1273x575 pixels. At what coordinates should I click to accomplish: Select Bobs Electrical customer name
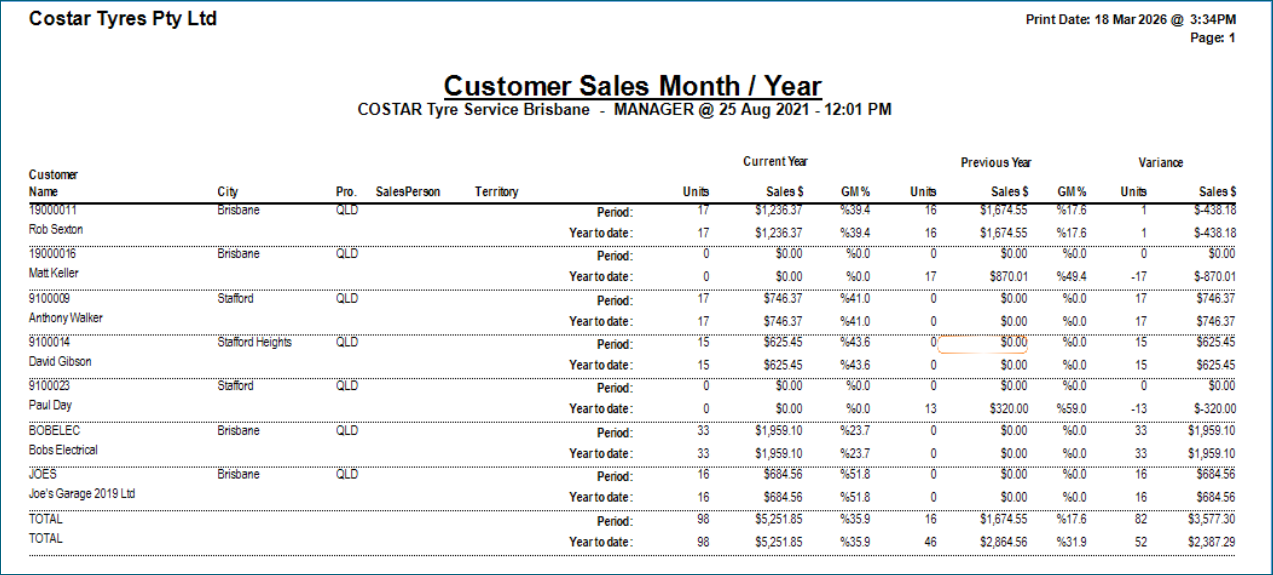tap(63, 450)
